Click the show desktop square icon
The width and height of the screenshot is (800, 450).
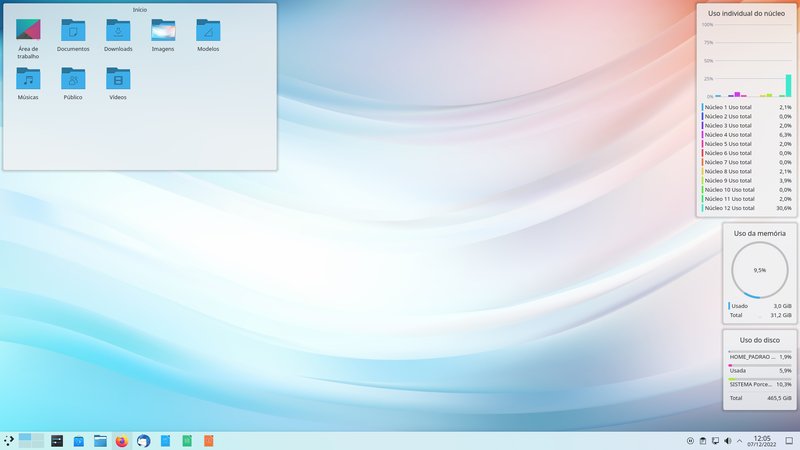click(x=789, y=441)
